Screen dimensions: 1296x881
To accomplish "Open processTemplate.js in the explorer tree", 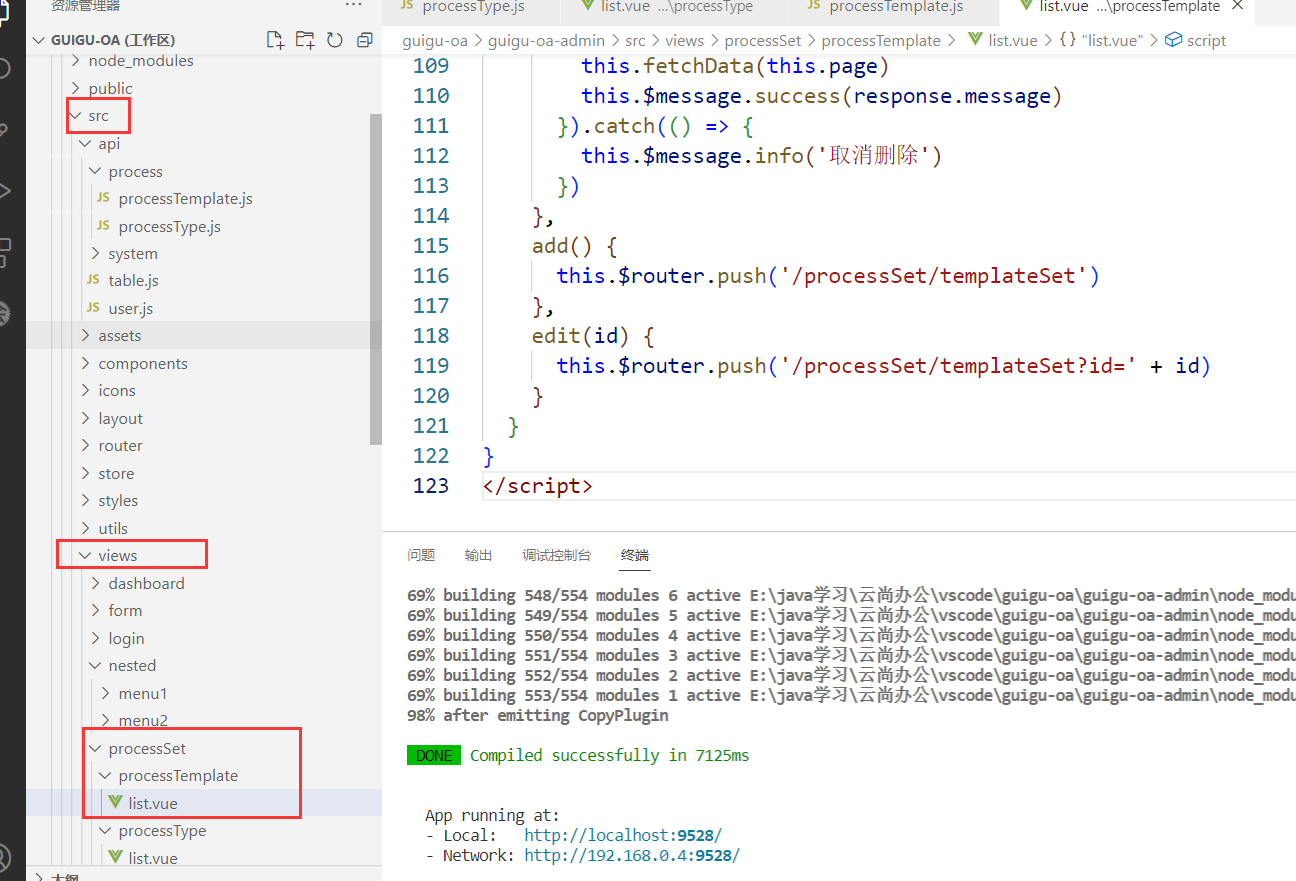I will click(x=185, y=198).
